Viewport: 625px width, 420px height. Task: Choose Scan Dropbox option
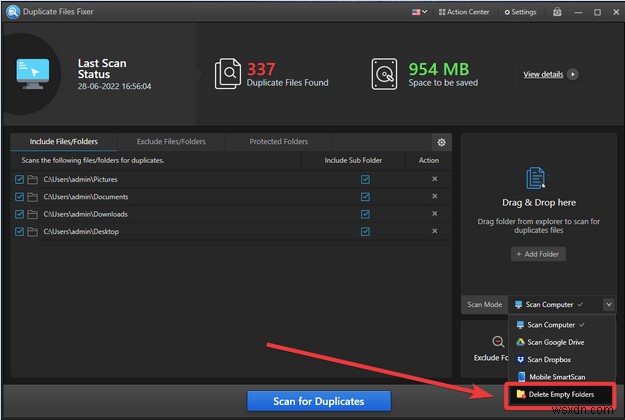pos(562,359)
